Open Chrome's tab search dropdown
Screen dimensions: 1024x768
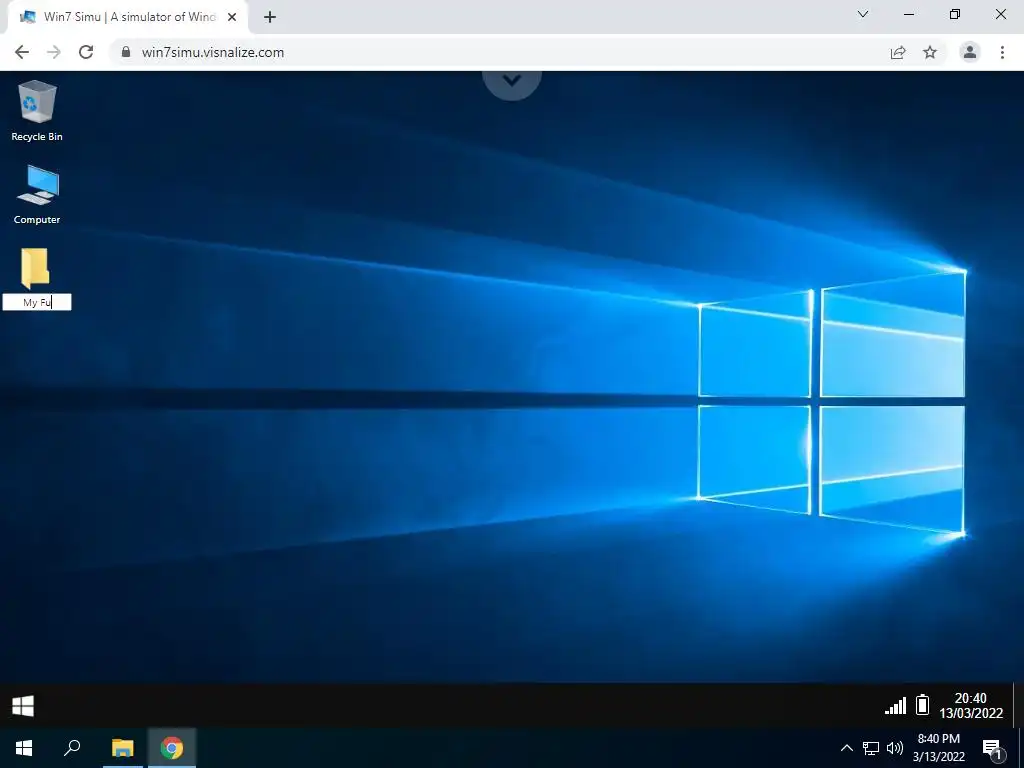click(x=863, y=14)
